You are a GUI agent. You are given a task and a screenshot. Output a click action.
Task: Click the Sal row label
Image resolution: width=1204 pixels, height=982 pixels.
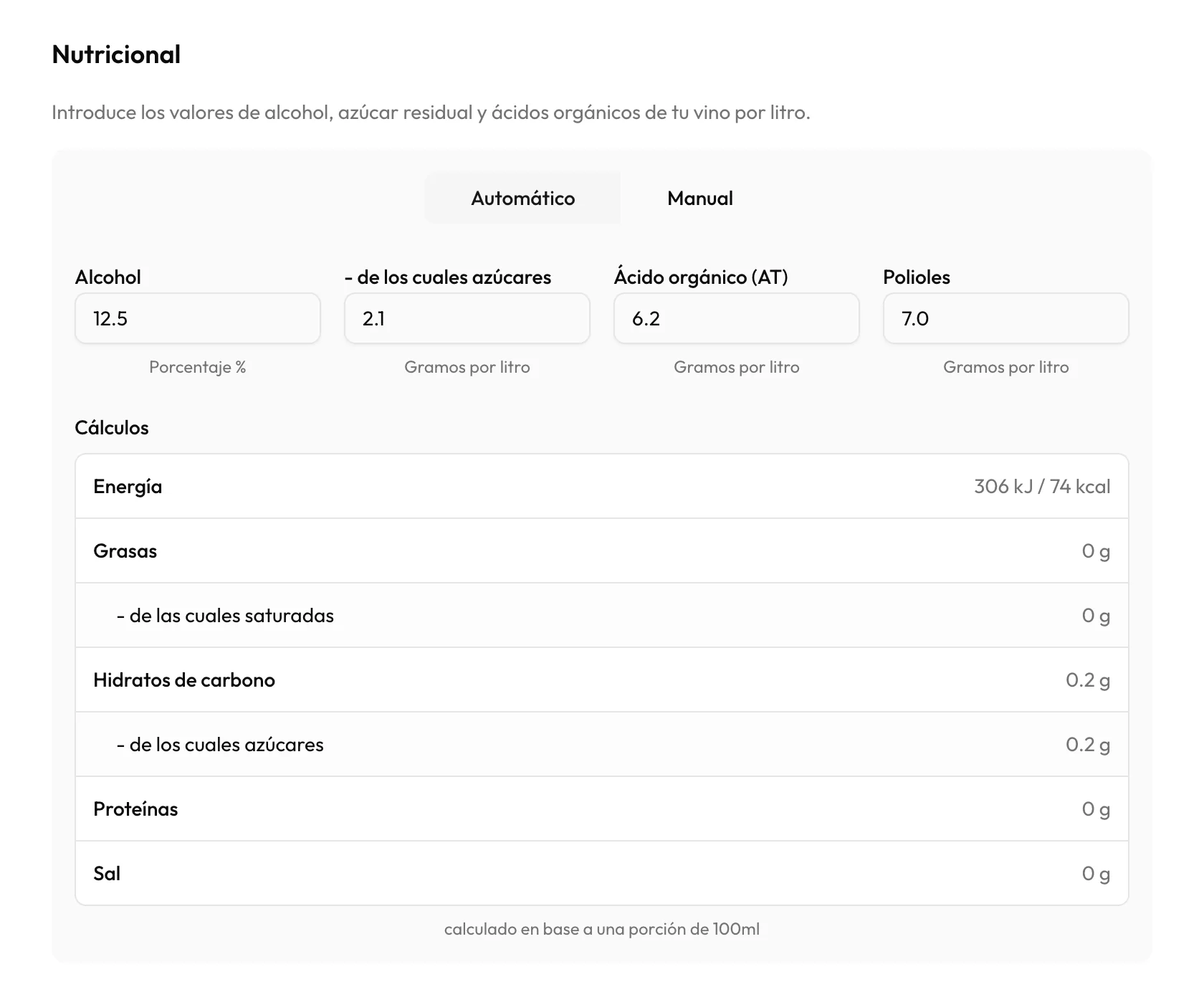(x=107, y=874)
